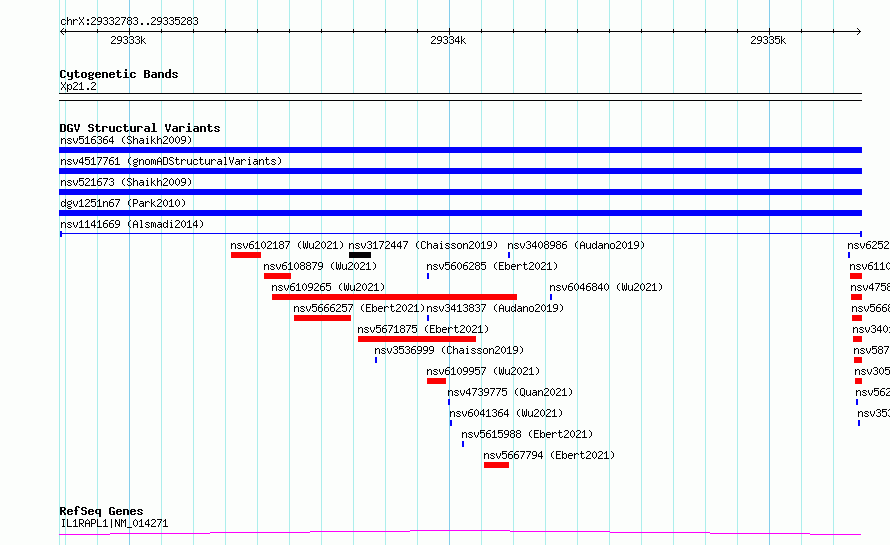Click the Cytogenetic Bands track title
Screen dimensions: 890x545
click(x=119, y=74)
